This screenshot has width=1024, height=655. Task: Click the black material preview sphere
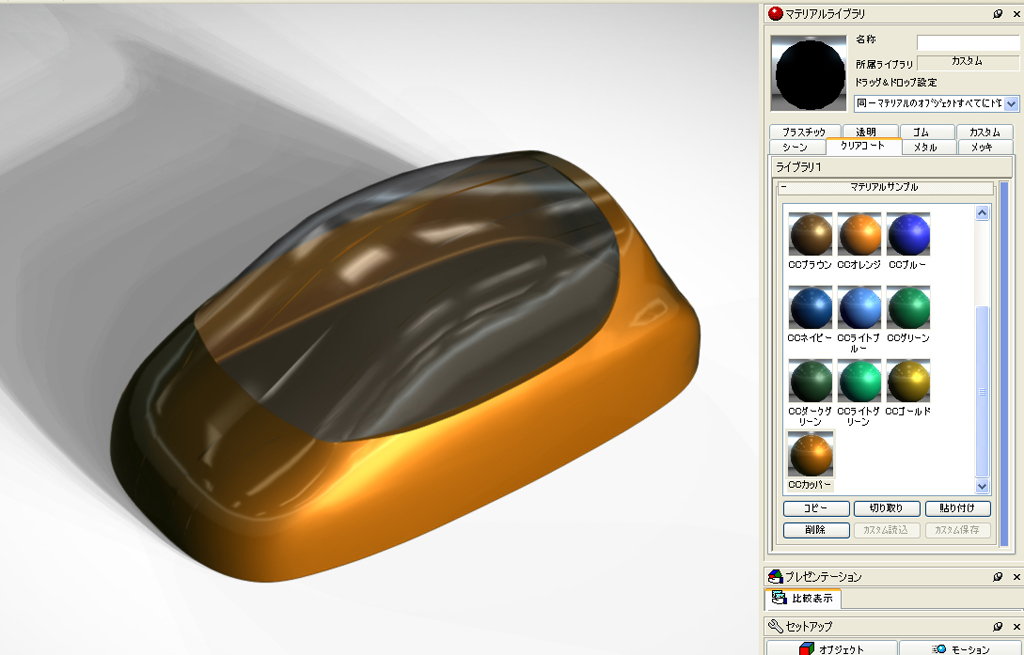[x=809, y=74]
